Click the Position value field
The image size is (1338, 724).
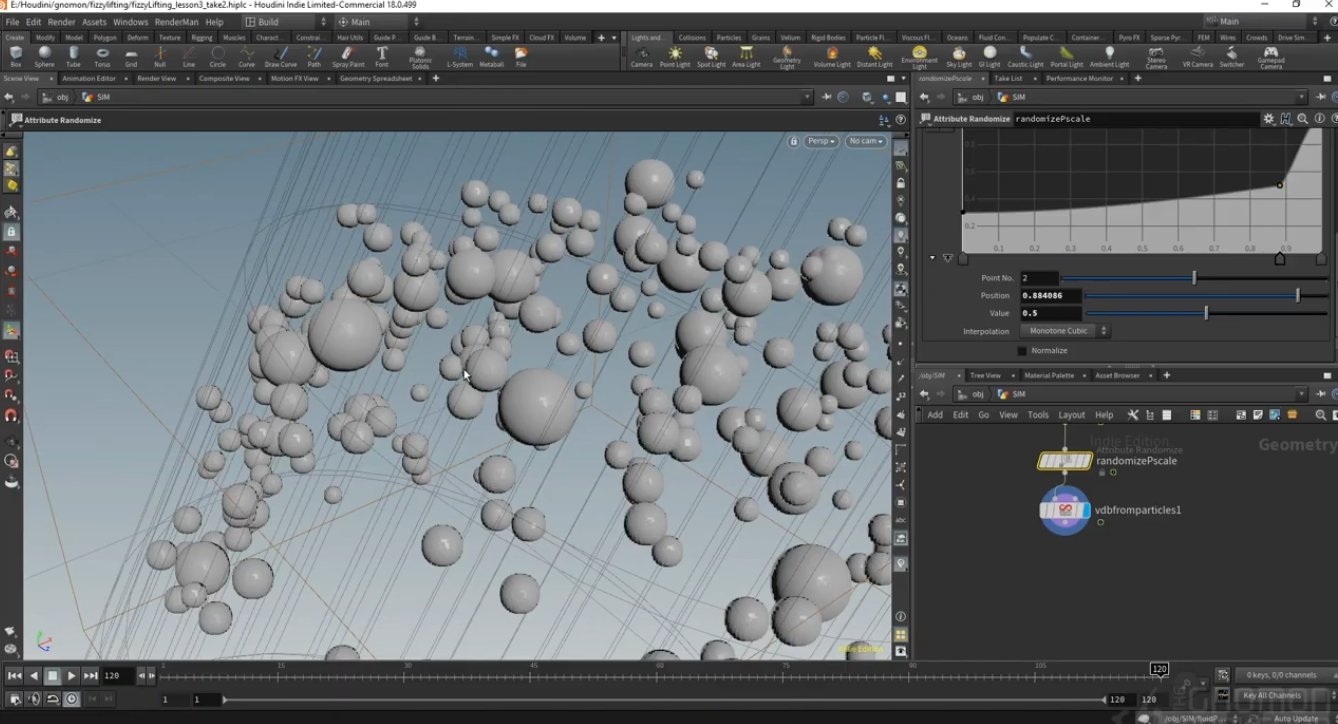pyautogui.click(x=1051, y=296)
